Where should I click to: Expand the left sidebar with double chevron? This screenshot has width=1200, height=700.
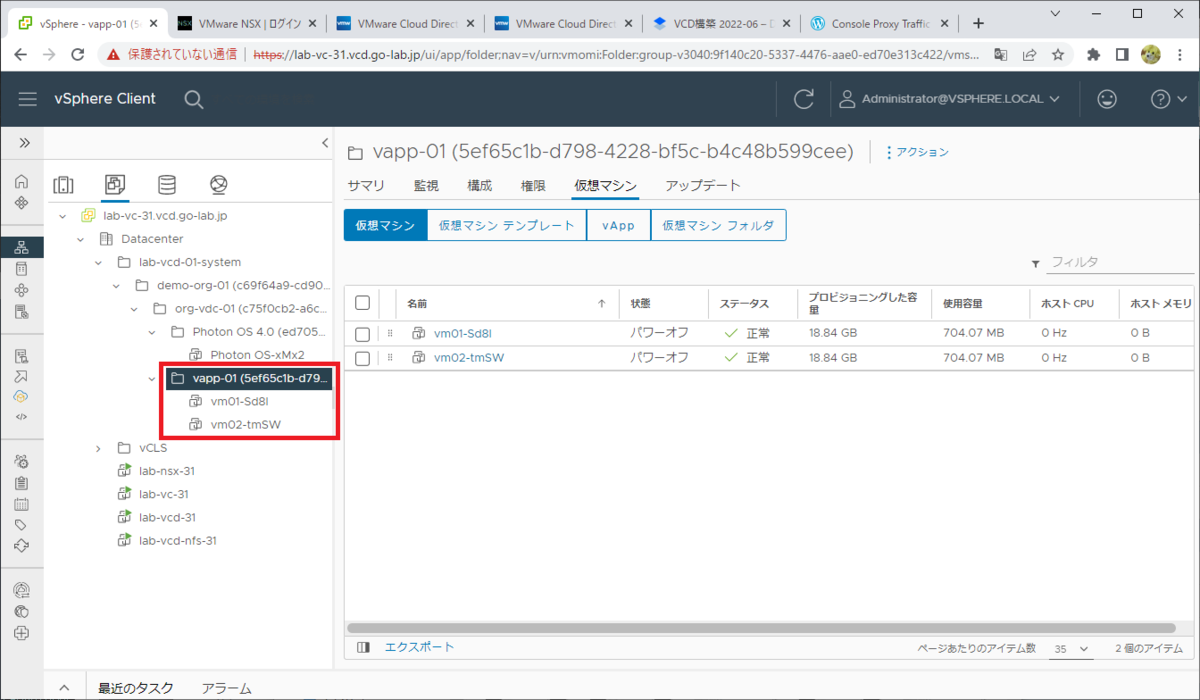(x=23, y=144)
